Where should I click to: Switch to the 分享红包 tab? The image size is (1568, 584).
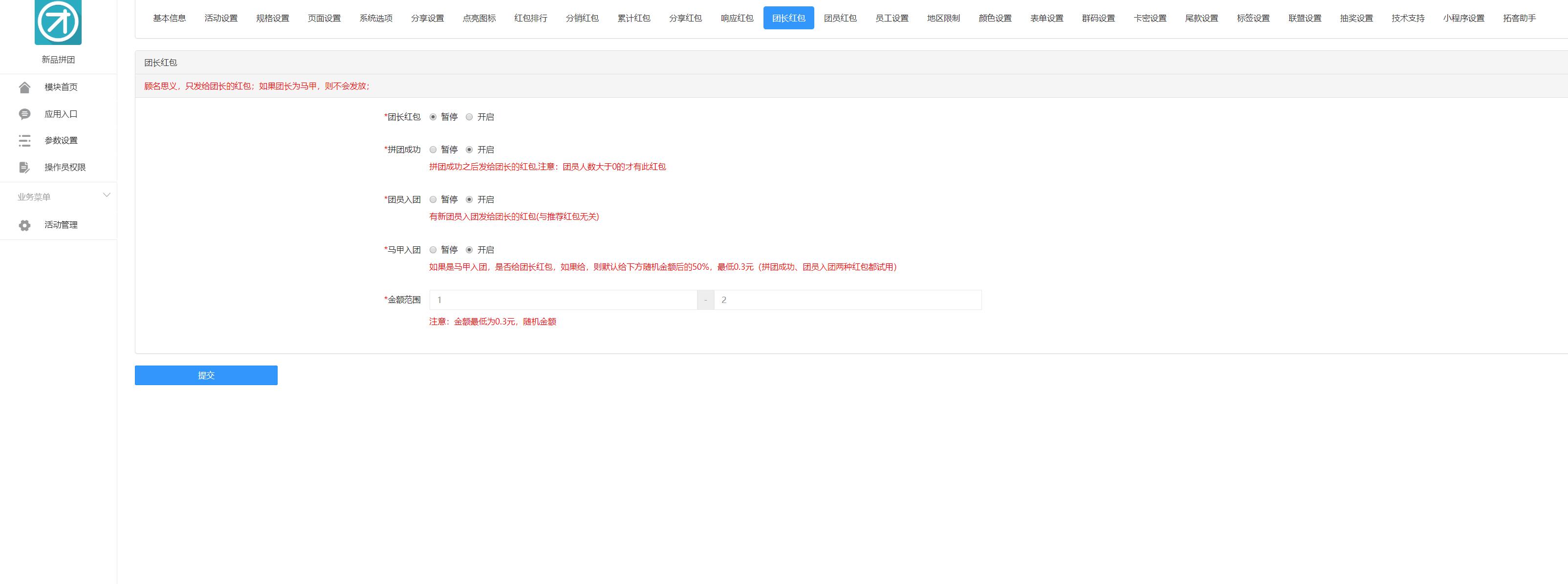(x=685, y=18)
